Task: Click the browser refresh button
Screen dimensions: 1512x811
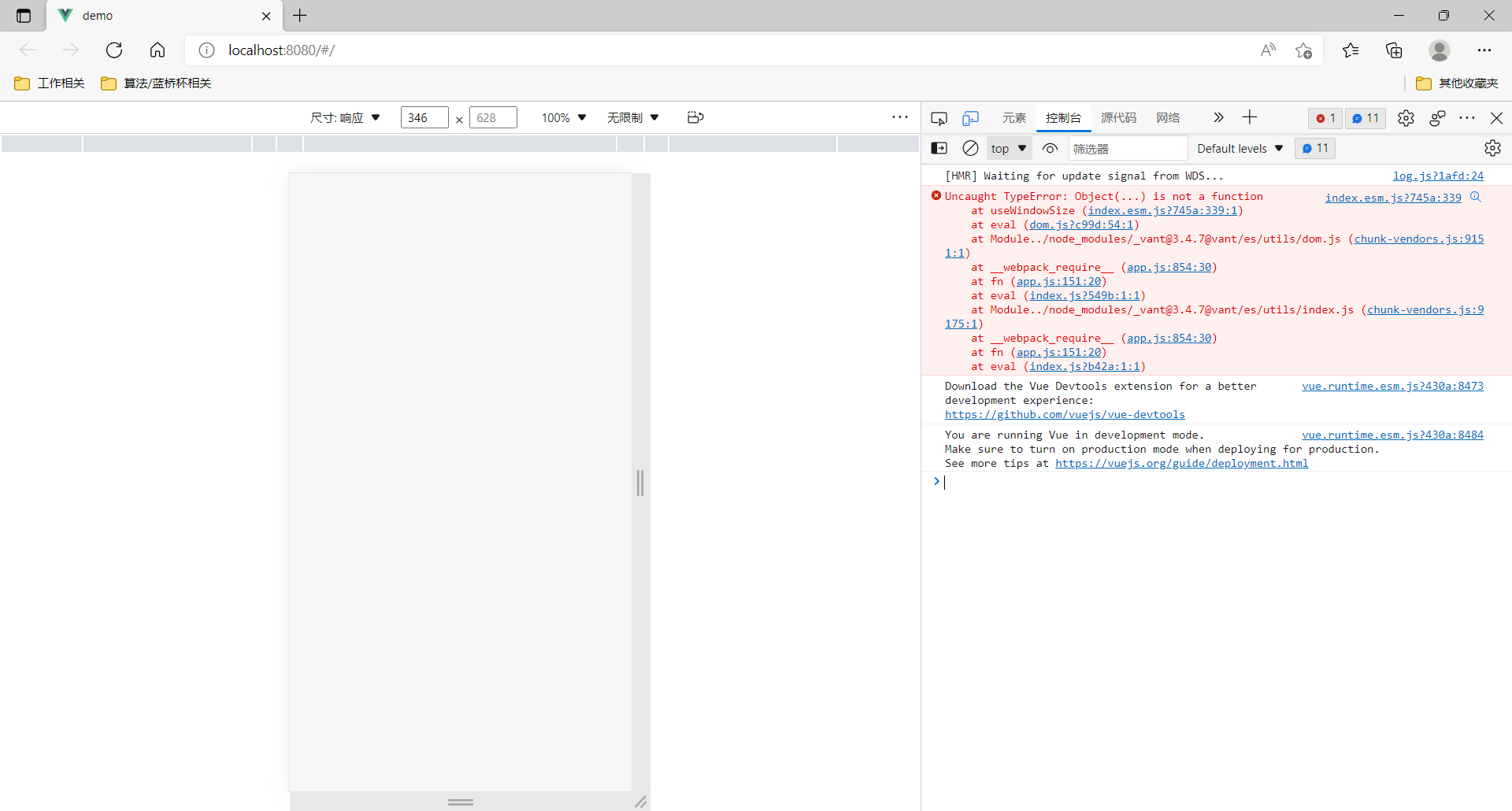Action: coord(114,50)
